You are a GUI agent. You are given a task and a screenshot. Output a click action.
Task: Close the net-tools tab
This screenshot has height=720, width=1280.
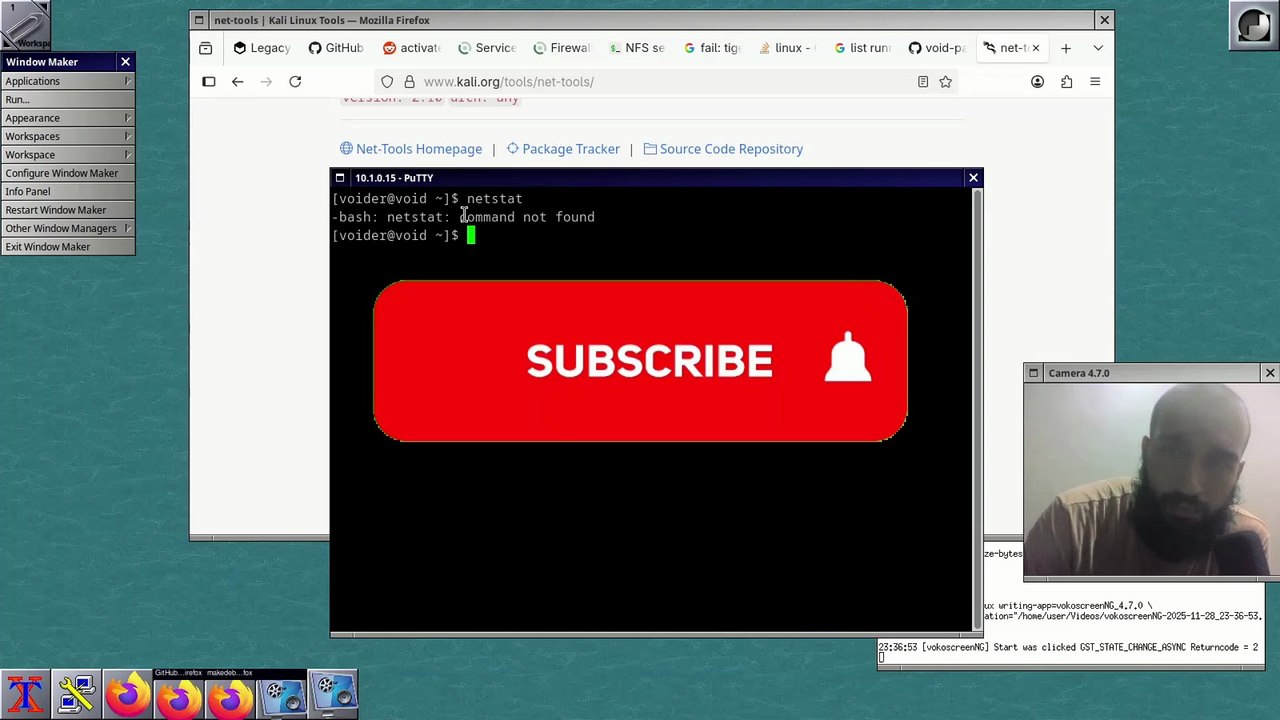coord(1035,48)
